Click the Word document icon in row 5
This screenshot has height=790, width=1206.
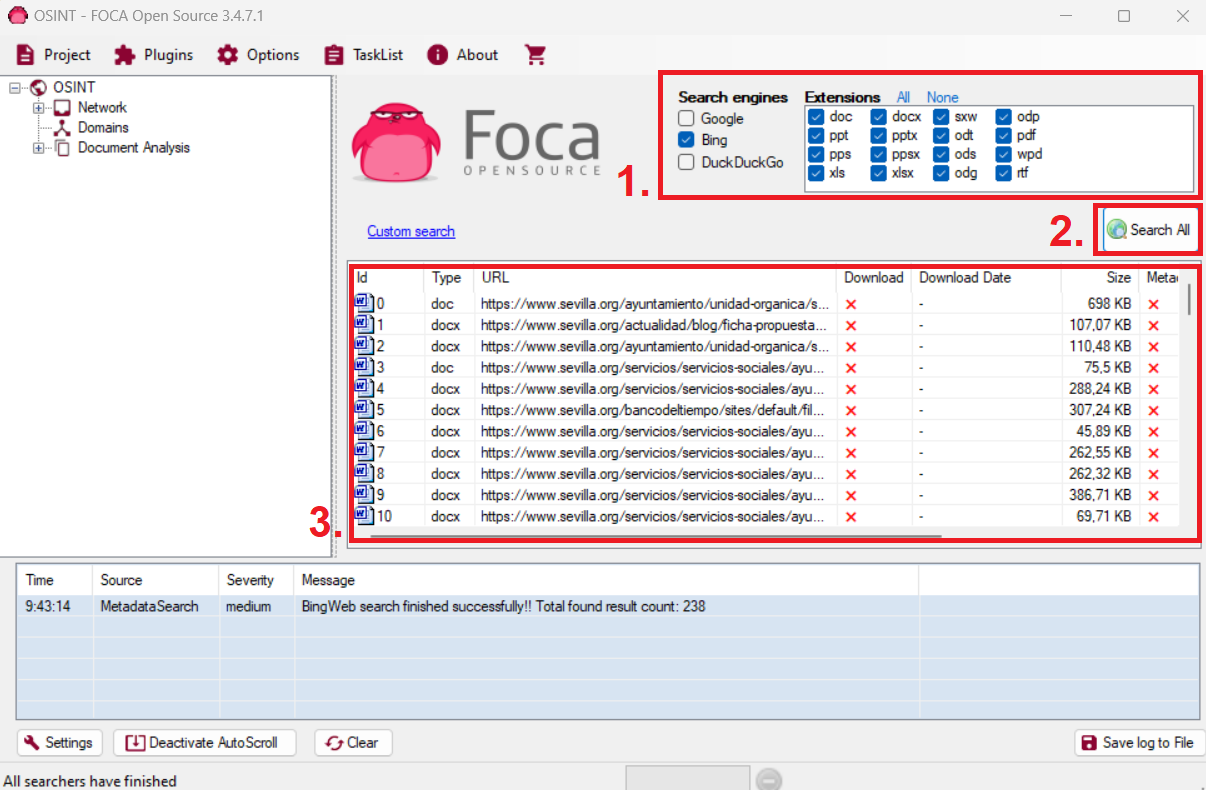click(363, 410)
